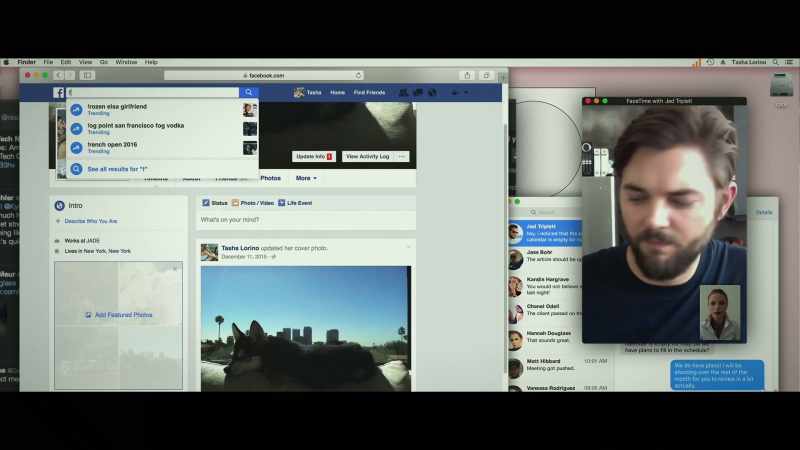Select Hannah Douglass conversation in Messages
The image size is (800, 450).
click(x=545, y=340)
